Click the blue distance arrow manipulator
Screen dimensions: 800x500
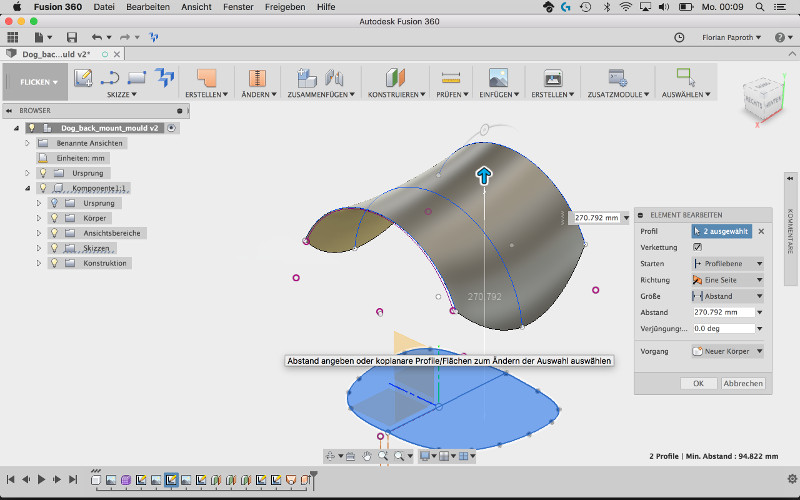click(x=485, y=177)
